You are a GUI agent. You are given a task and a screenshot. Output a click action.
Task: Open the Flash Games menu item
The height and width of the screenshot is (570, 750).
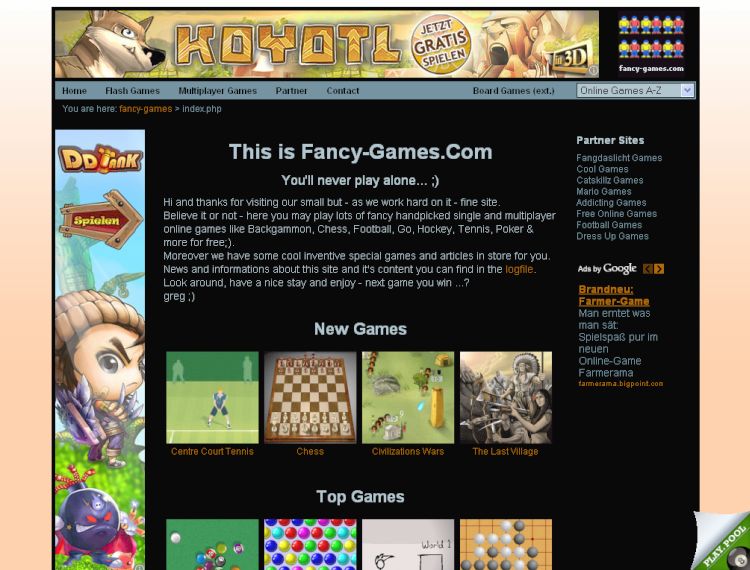tap(132, 91)
